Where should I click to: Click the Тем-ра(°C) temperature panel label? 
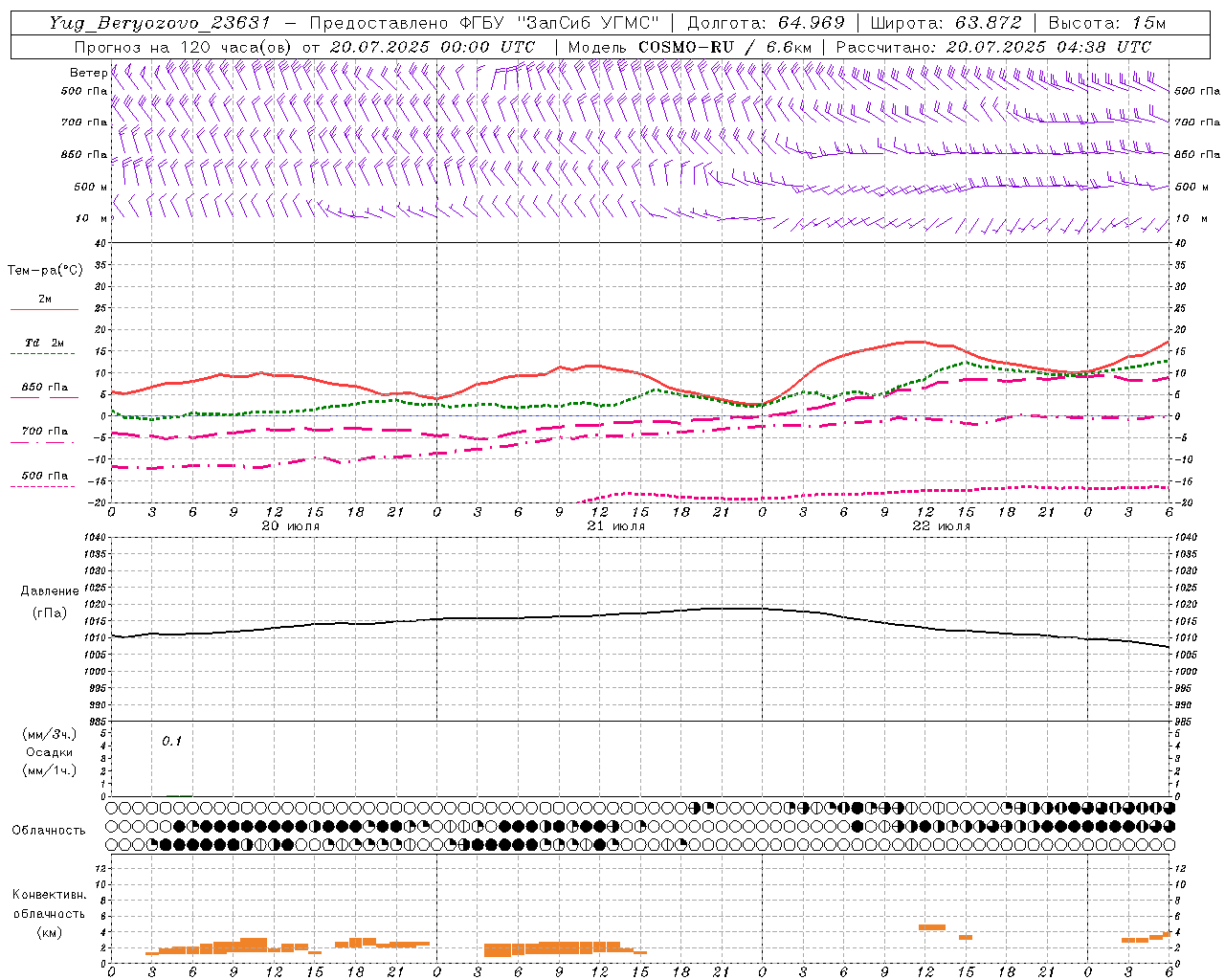pos(45,271)
